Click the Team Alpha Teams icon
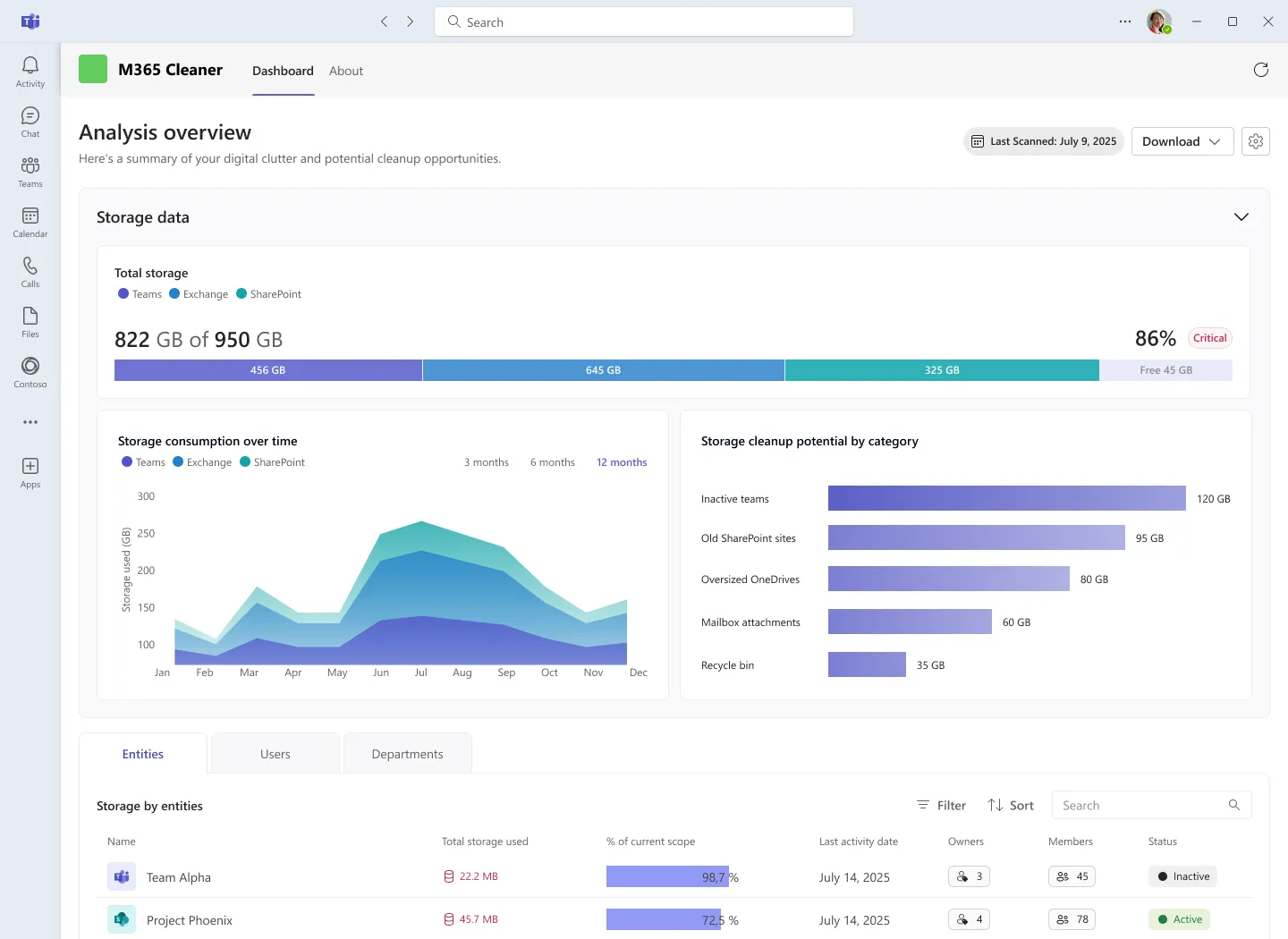The width and height of the screenshot is (1288, 939). tap(122, 876)
